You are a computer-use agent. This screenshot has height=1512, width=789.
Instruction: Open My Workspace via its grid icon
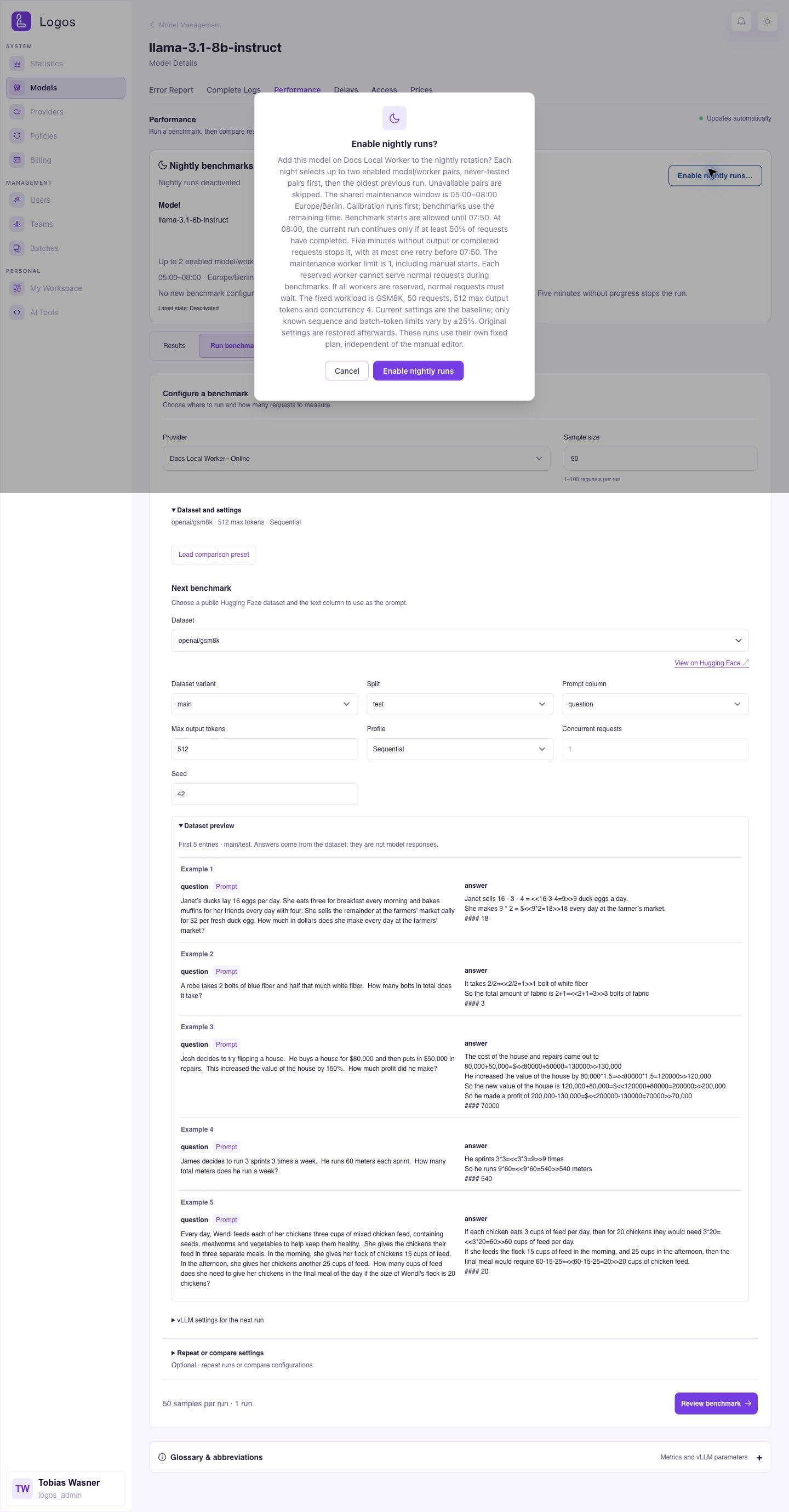click(x=17, y=288)
